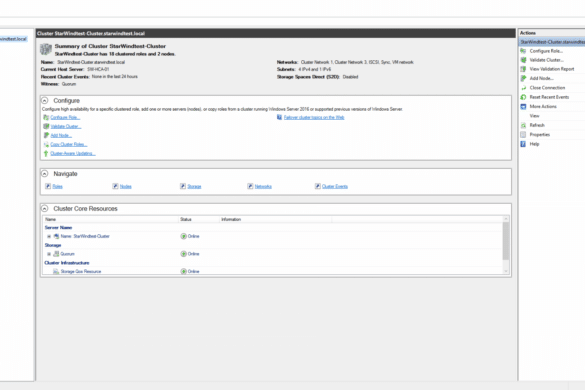The height and width of the screenshot is (390, 585).
Task: Click the shortcut icon beside the Roles link
Action: 48,186
